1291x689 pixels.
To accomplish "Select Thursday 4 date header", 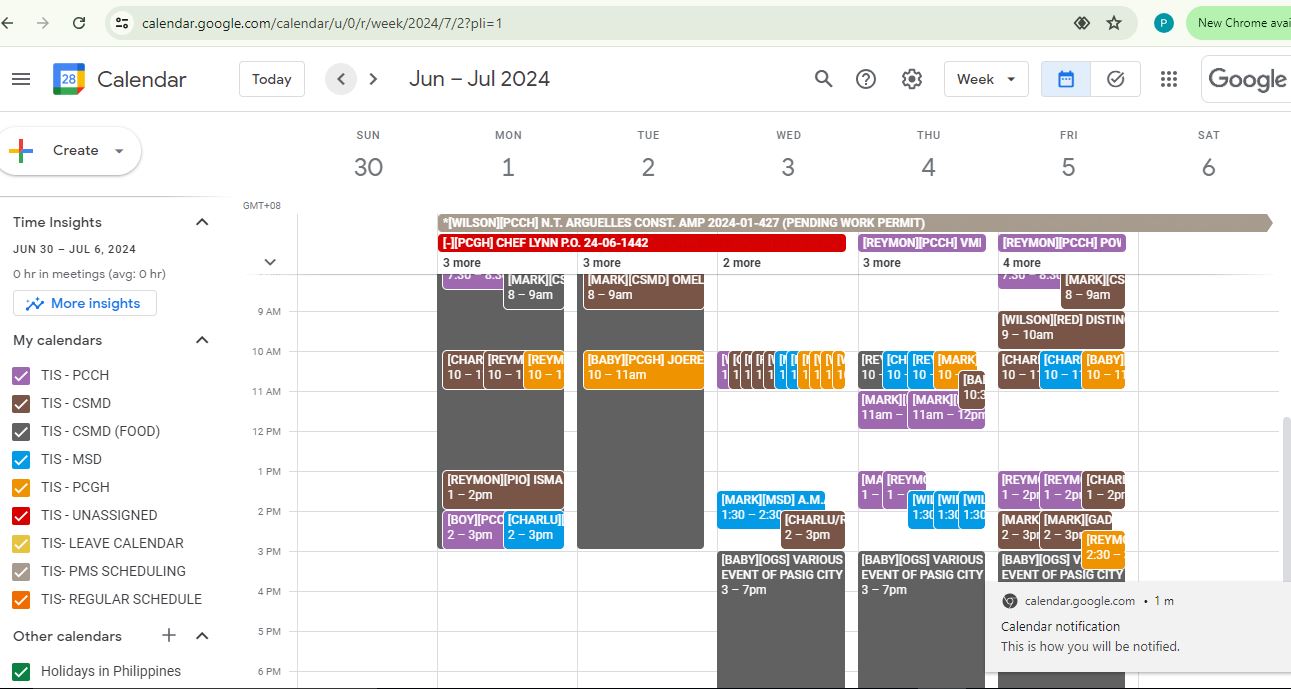I will [928, 167].
